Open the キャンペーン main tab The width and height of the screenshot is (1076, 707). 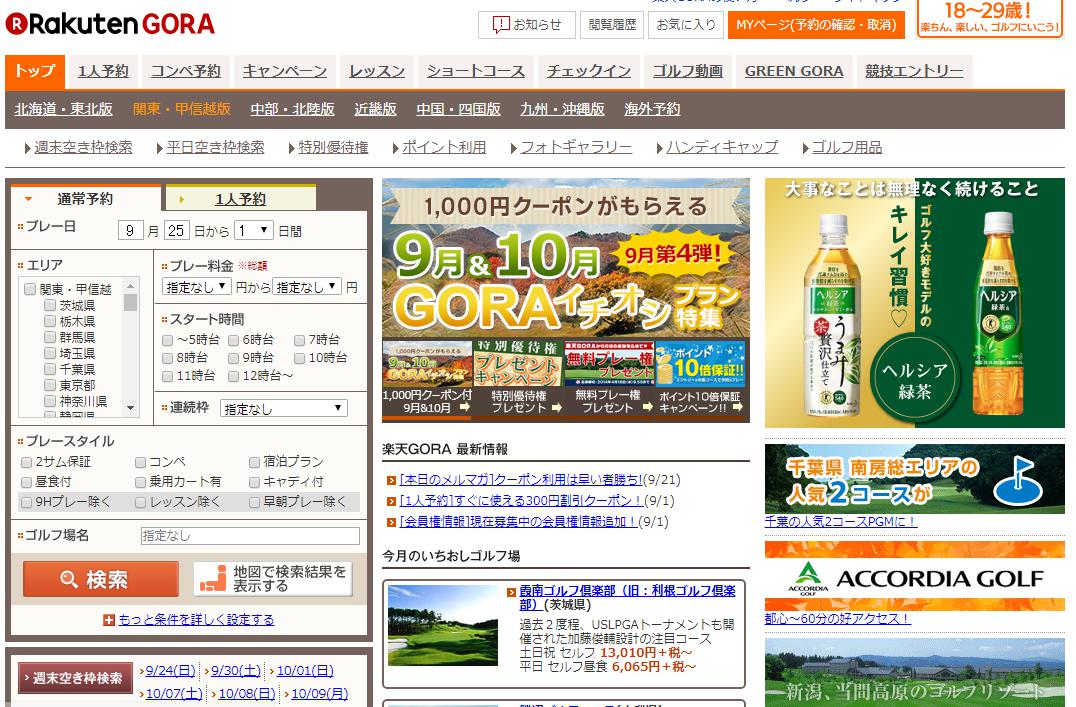285,71
